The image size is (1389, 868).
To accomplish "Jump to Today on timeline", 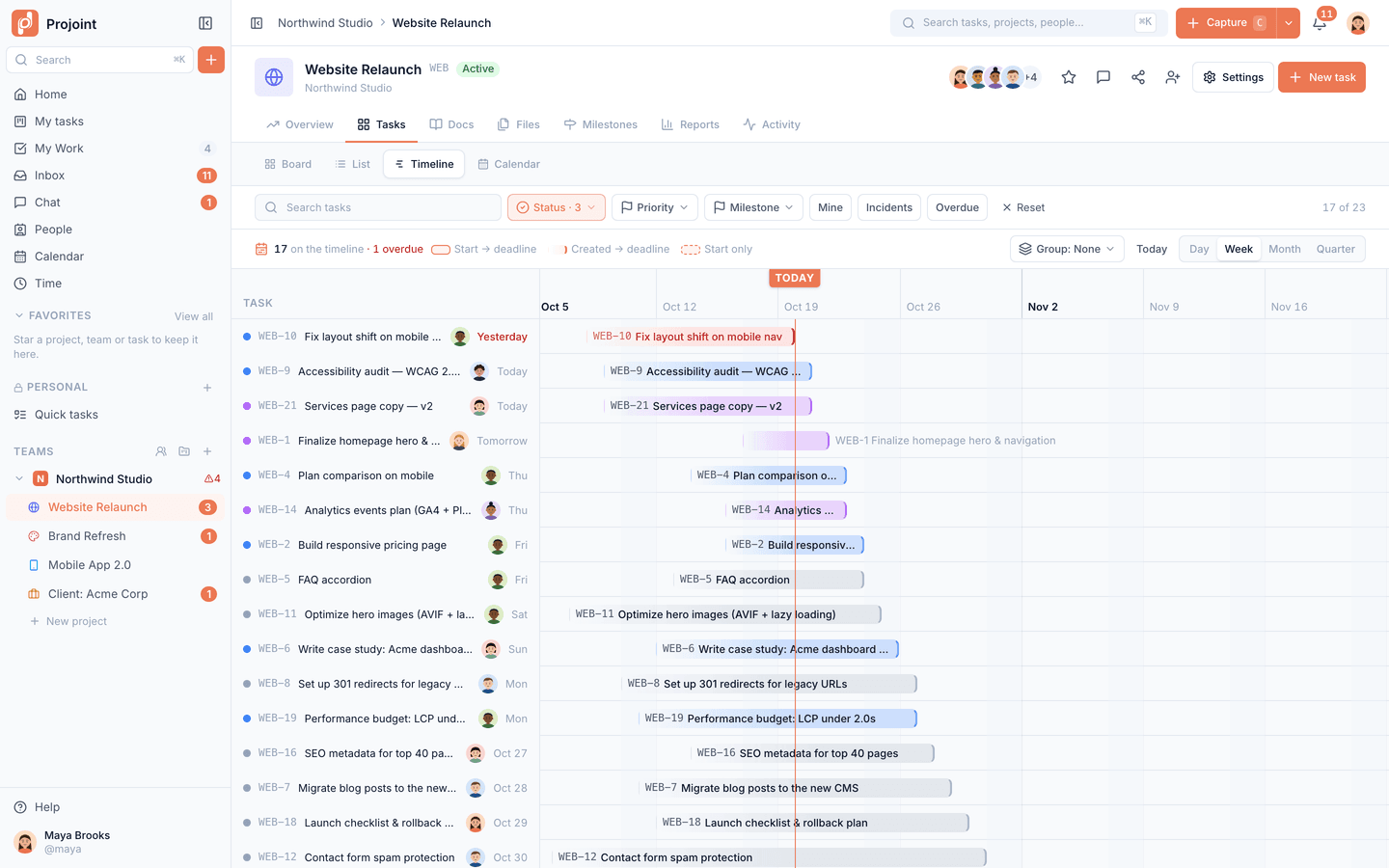I will (1152, 249).
